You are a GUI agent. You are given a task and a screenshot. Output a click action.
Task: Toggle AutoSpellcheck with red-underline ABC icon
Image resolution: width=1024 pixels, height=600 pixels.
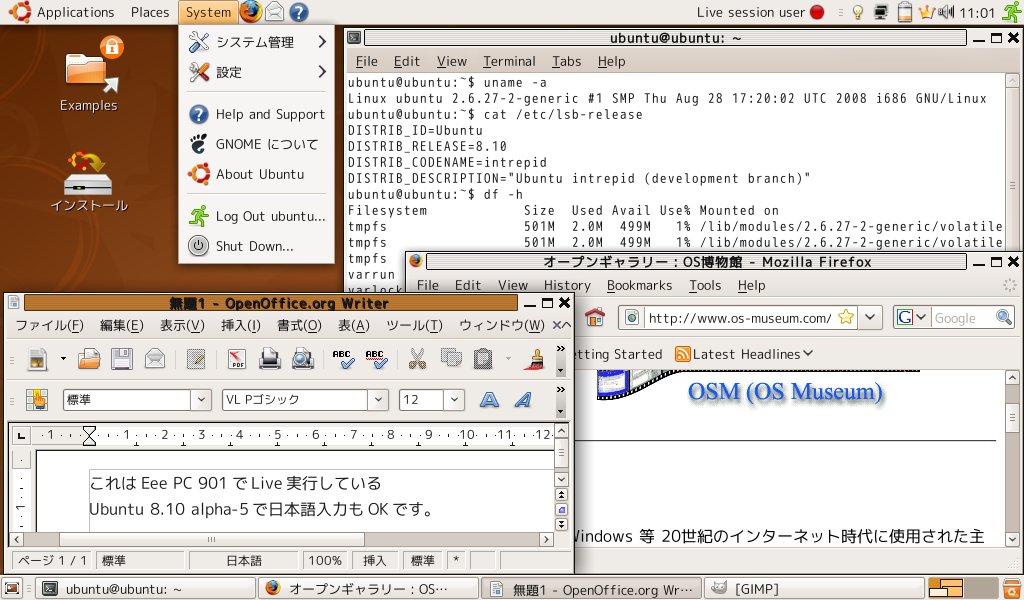tap(376, 359)
